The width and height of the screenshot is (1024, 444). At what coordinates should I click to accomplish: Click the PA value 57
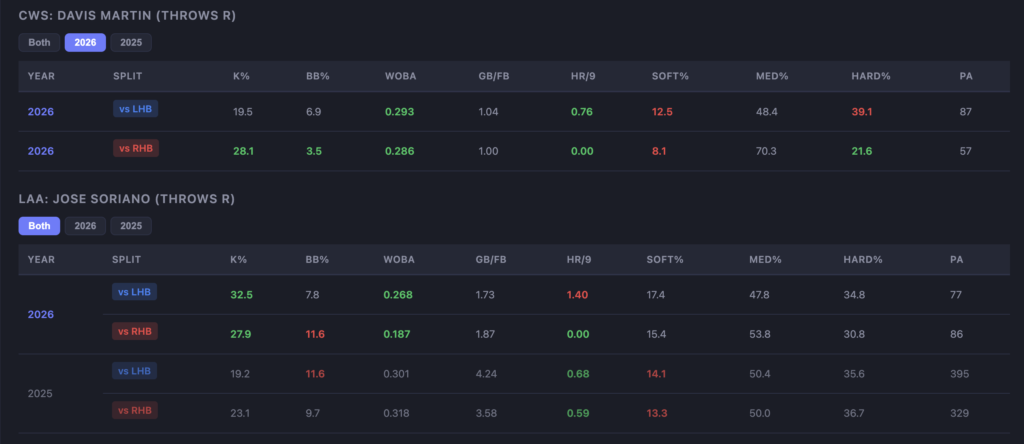pos(966,151)
